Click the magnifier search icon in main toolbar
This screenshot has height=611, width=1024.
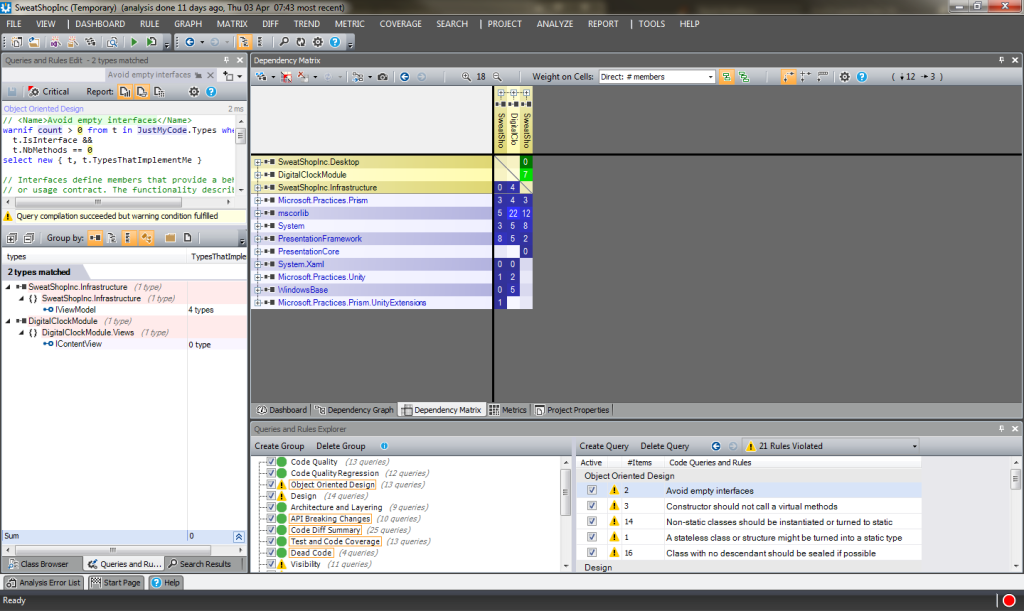pyautogui.click(x=284, y=42)
